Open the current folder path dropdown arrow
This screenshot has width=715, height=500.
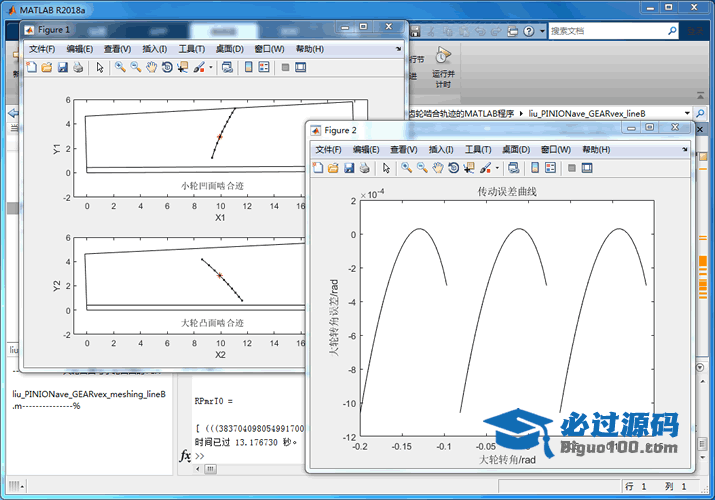[687, 113]
